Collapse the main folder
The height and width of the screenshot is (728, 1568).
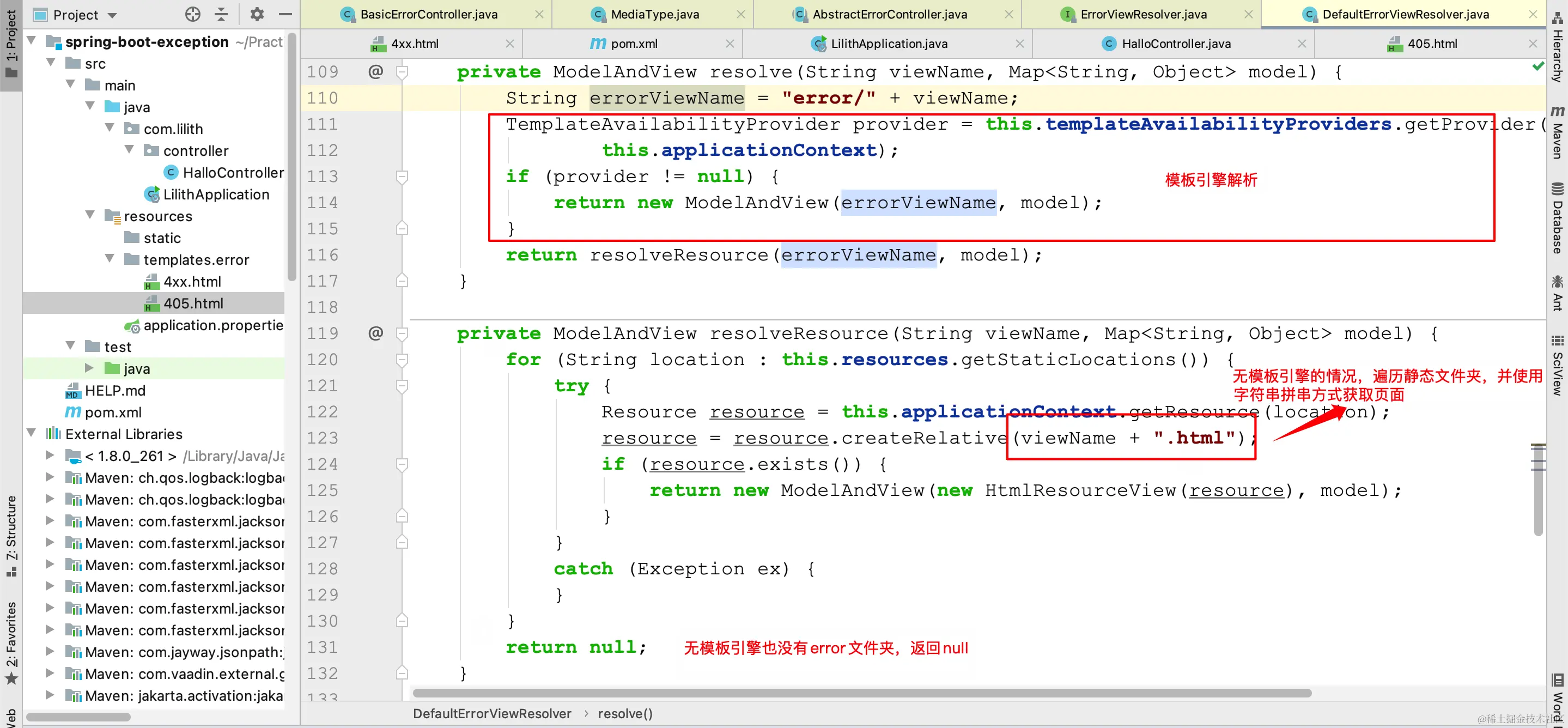click(71, 84)
